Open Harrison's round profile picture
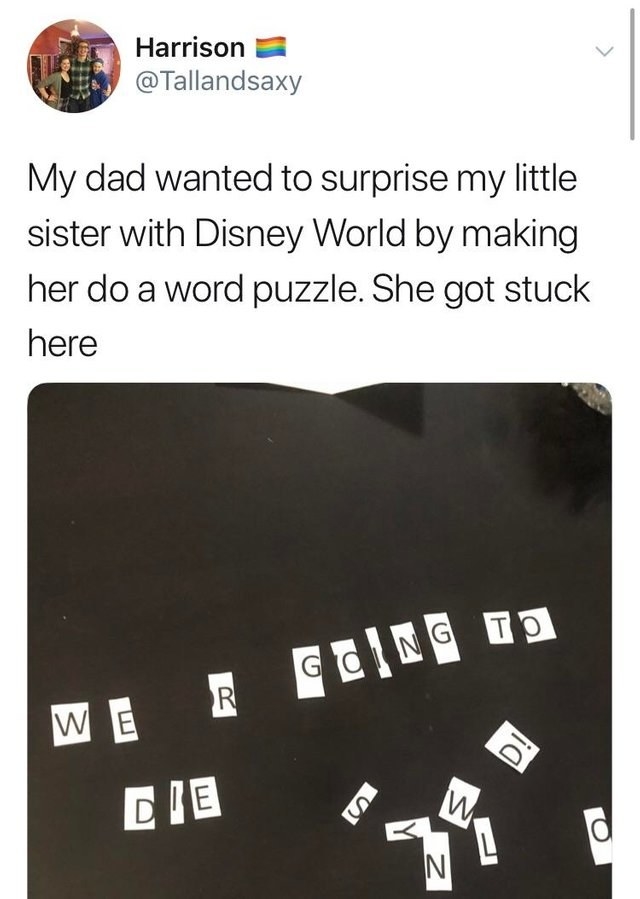The width and height of the screenshot is (640, 899). point(74,65)
